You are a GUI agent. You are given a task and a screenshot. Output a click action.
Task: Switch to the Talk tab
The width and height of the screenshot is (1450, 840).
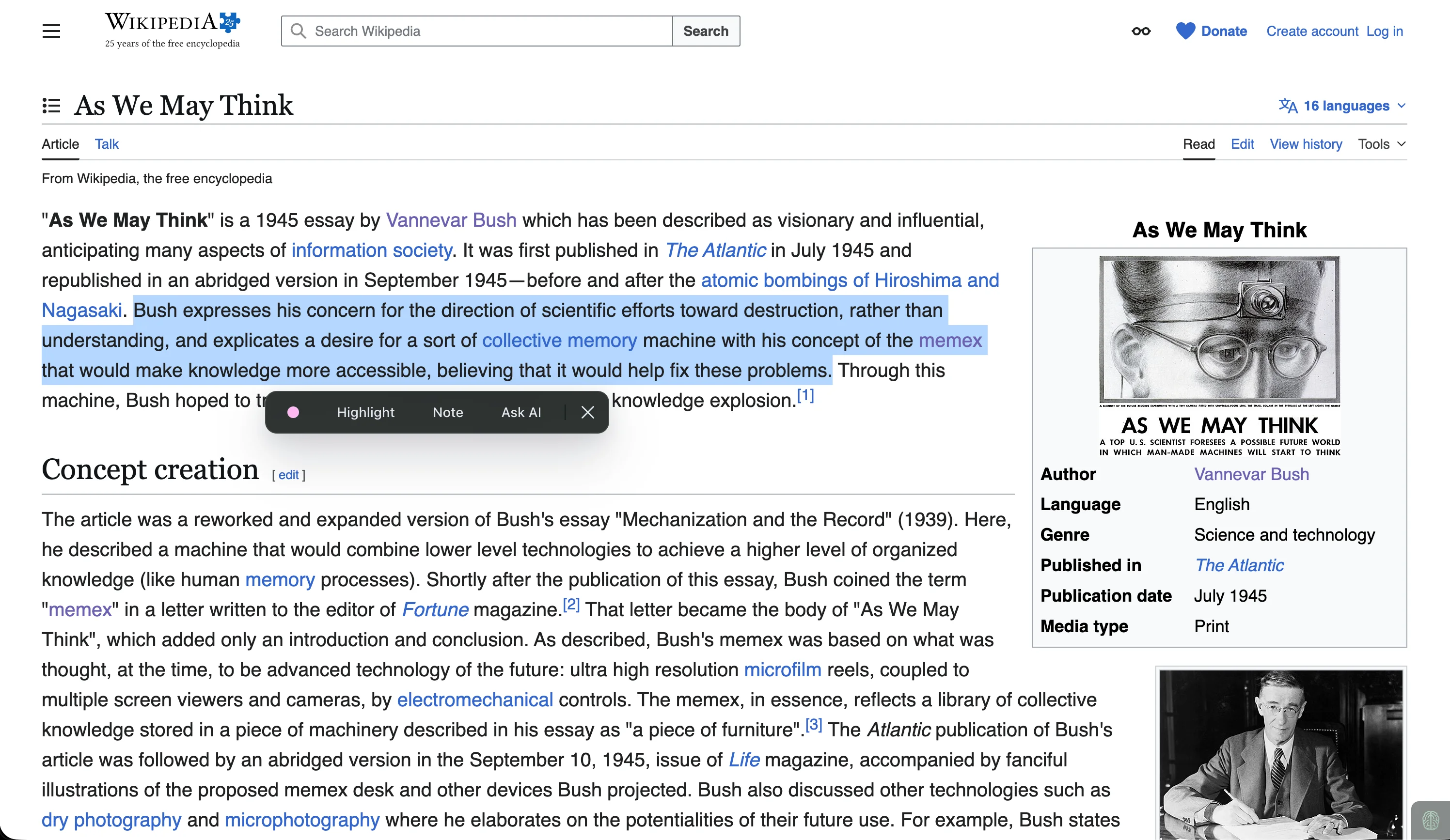tap(107, 144)
